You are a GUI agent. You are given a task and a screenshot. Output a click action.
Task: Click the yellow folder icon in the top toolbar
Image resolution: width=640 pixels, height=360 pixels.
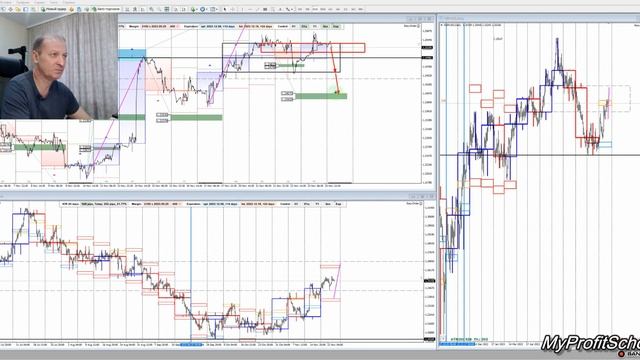click(18, 9)
